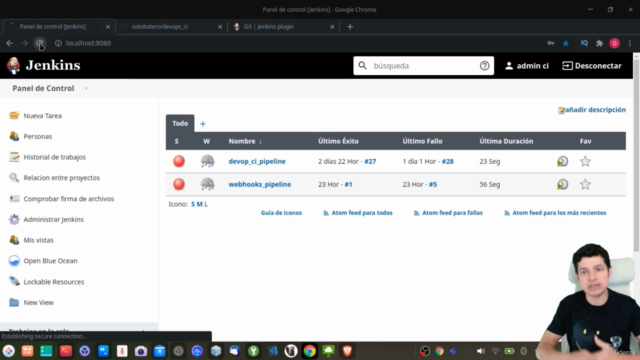Close the Git Jenkins plugin tab

[332, 27]
